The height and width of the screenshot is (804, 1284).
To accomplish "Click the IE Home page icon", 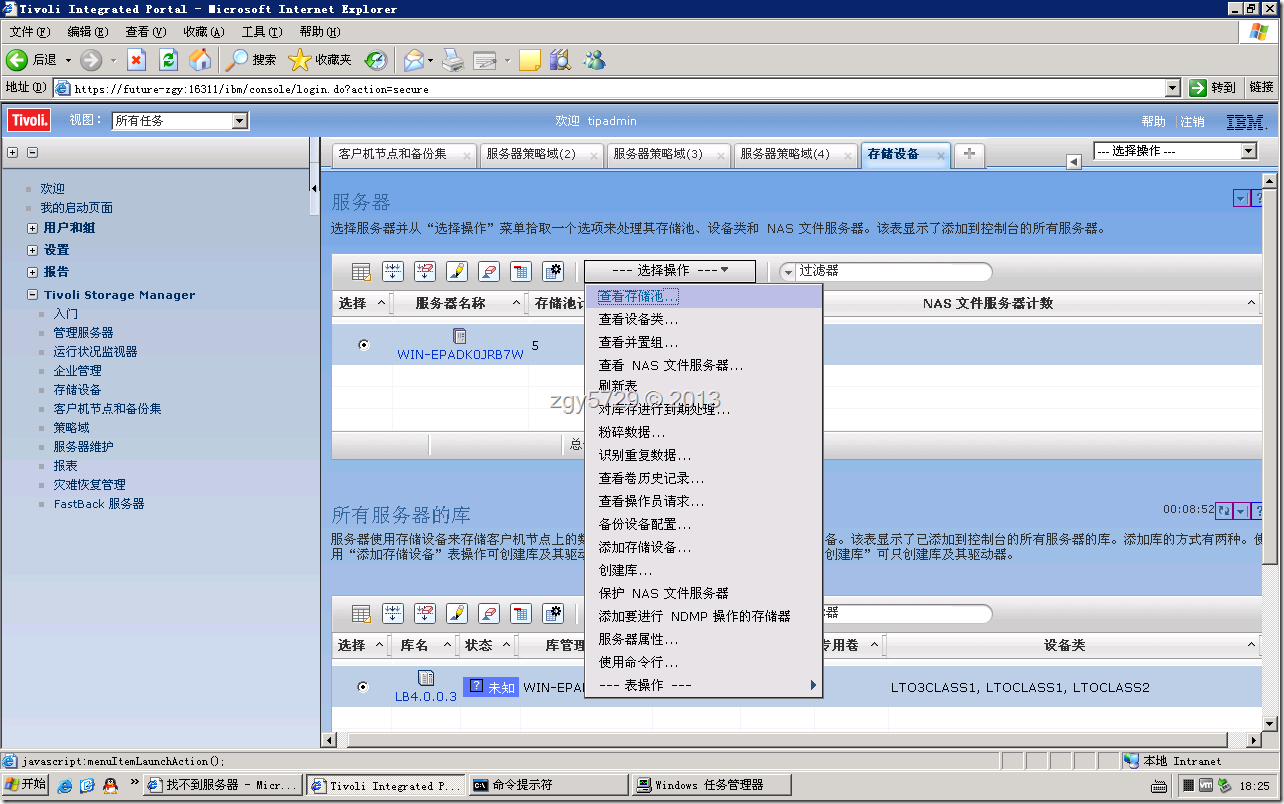I will (201, 60).
